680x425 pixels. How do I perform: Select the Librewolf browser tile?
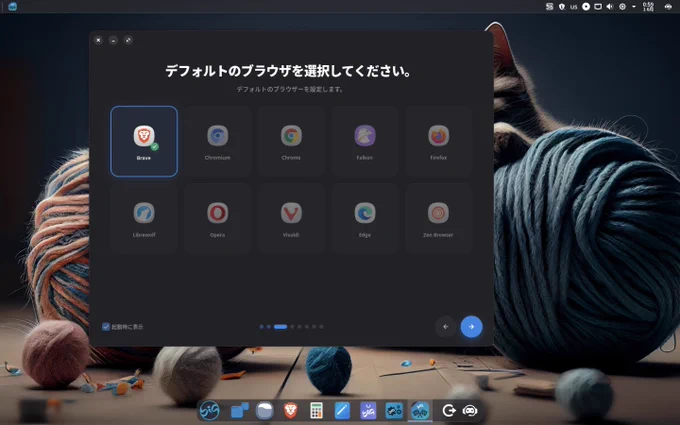(144, 218)
